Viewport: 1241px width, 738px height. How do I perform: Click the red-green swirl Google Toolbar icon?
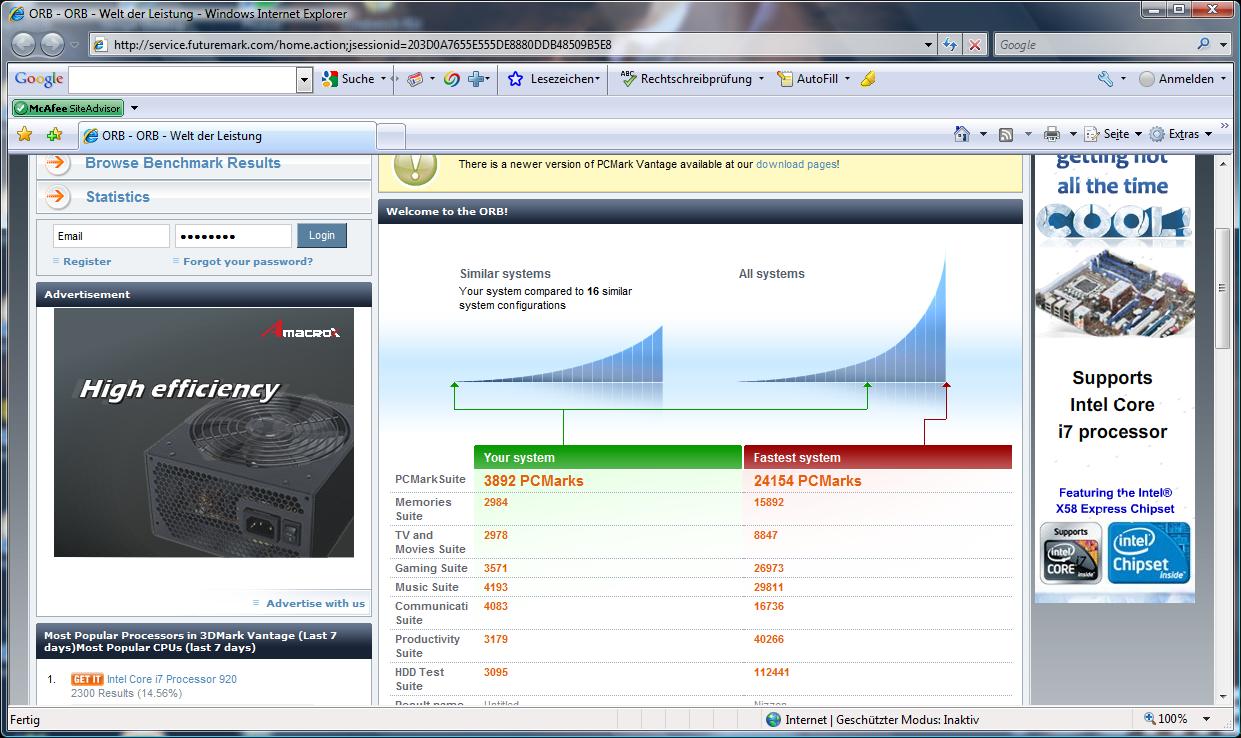[x=452, y=79]
